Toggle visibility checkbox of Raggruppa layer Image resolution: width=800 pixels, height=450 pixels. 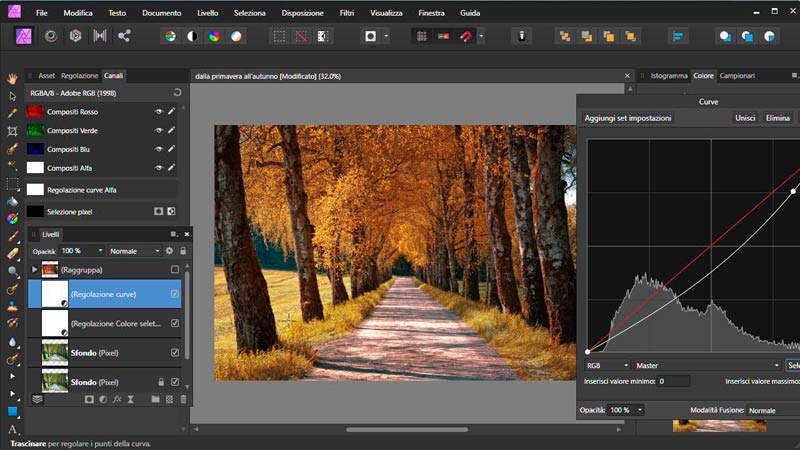(175, 269)
